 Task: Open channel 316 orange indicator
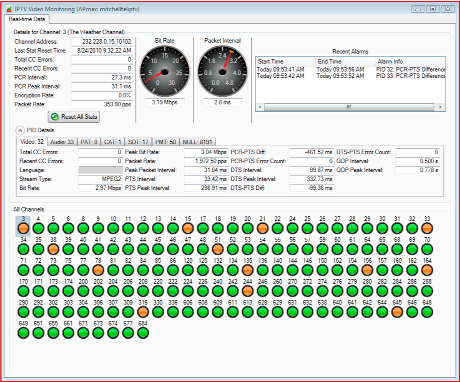point(143,312)
